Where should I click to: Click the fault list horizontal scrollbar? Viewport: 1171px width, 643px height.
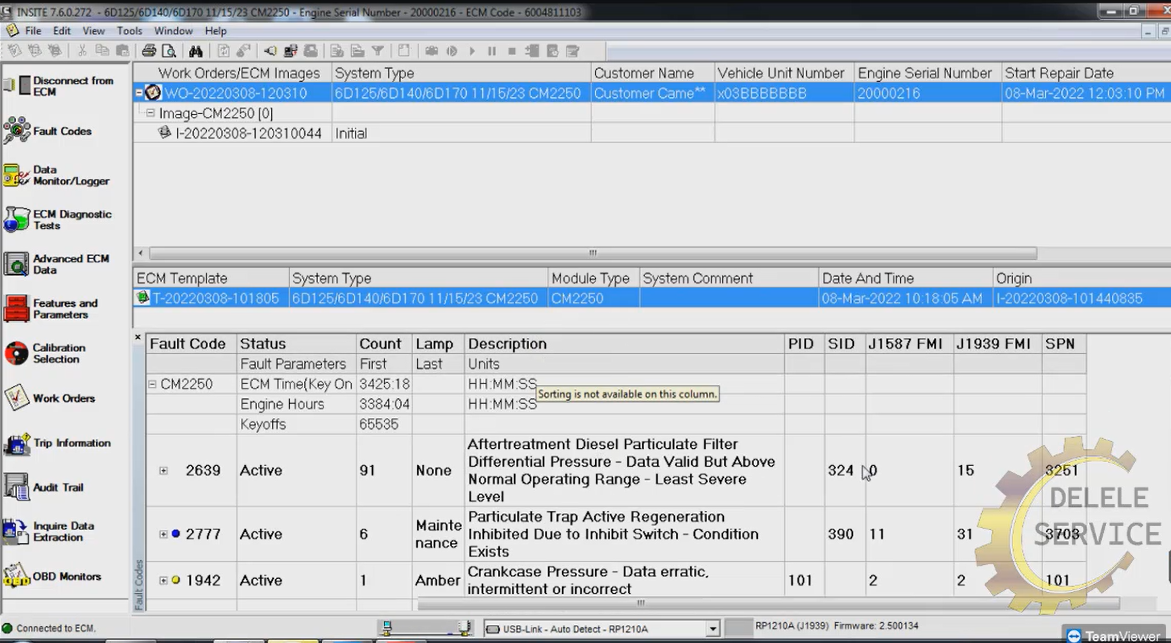pos(768,603)
